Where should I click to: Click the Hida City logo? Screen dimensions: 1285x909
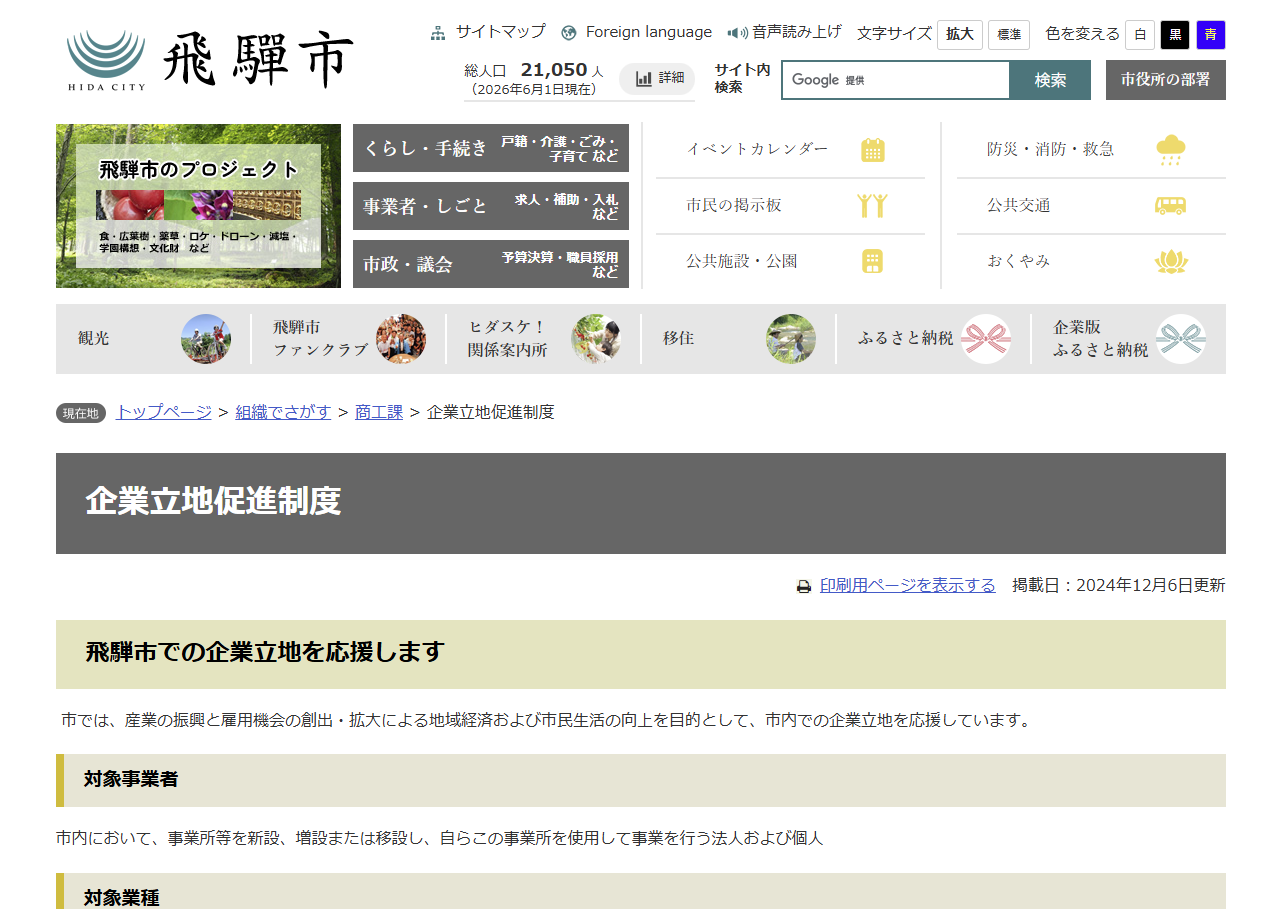pos(210,59)
